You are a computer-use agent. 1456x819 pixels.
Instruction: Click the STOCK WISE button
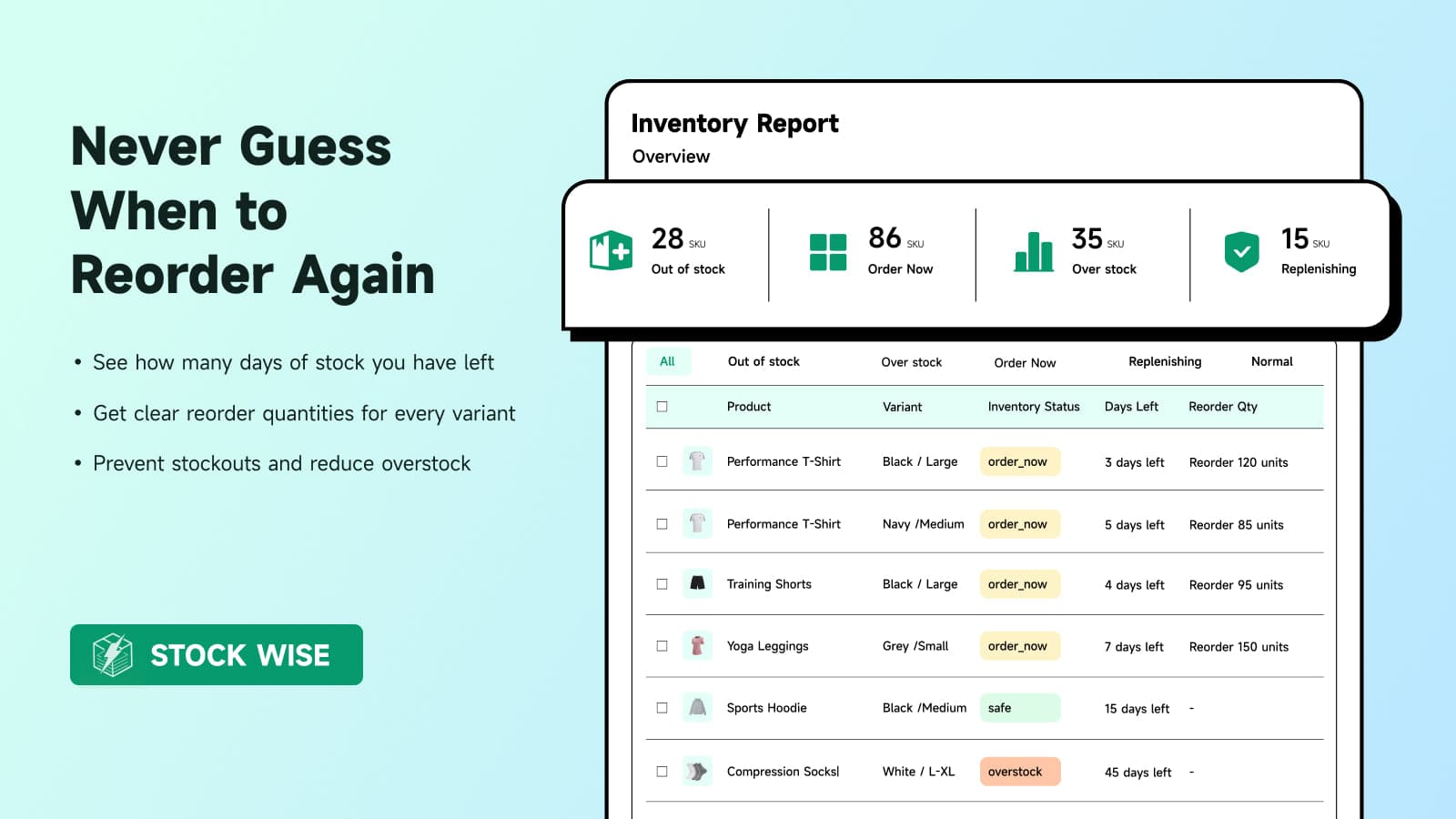(x=217, y=654)
